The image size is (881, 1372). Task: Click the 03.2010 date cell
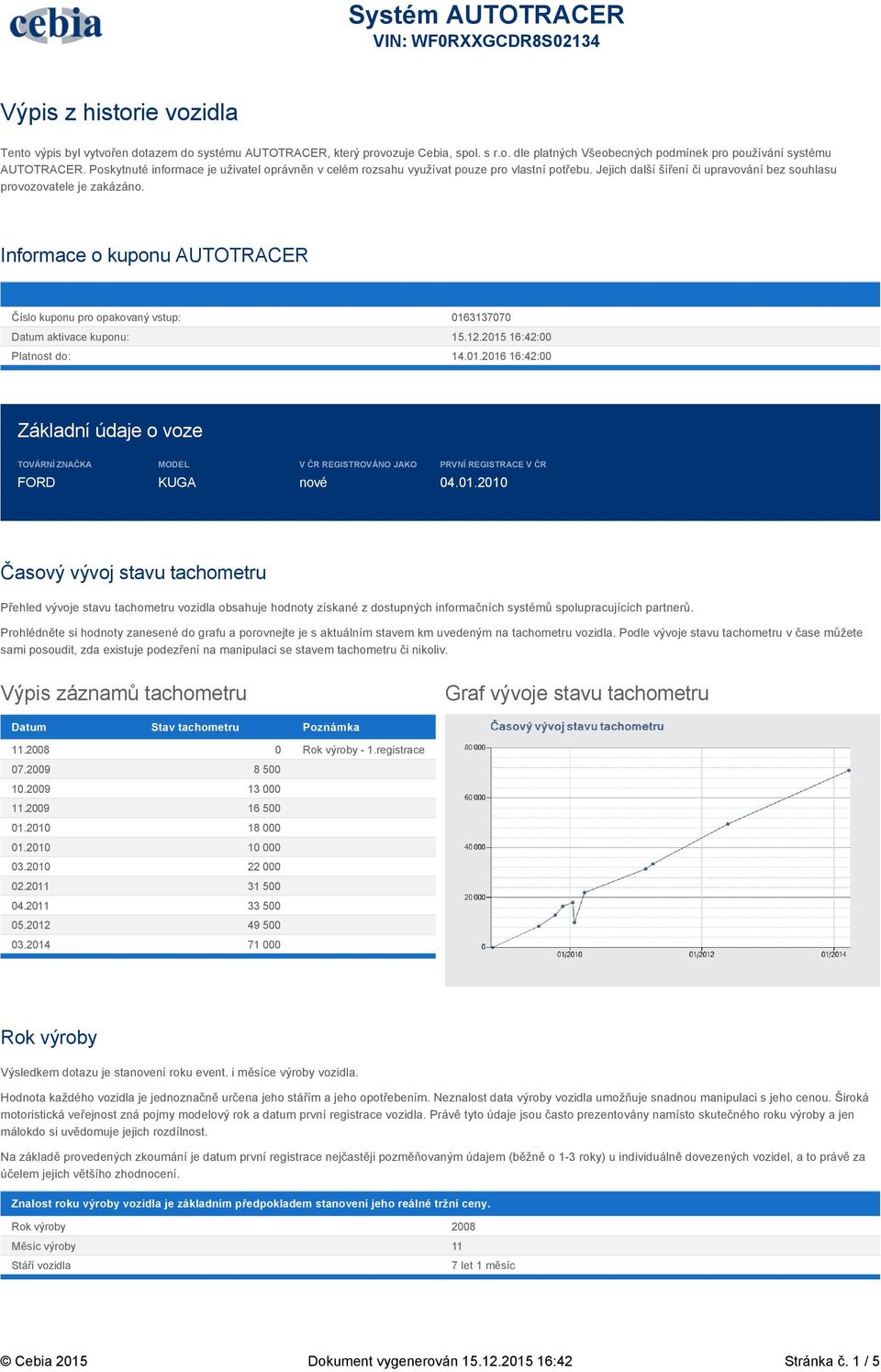[x=31, y=866]
